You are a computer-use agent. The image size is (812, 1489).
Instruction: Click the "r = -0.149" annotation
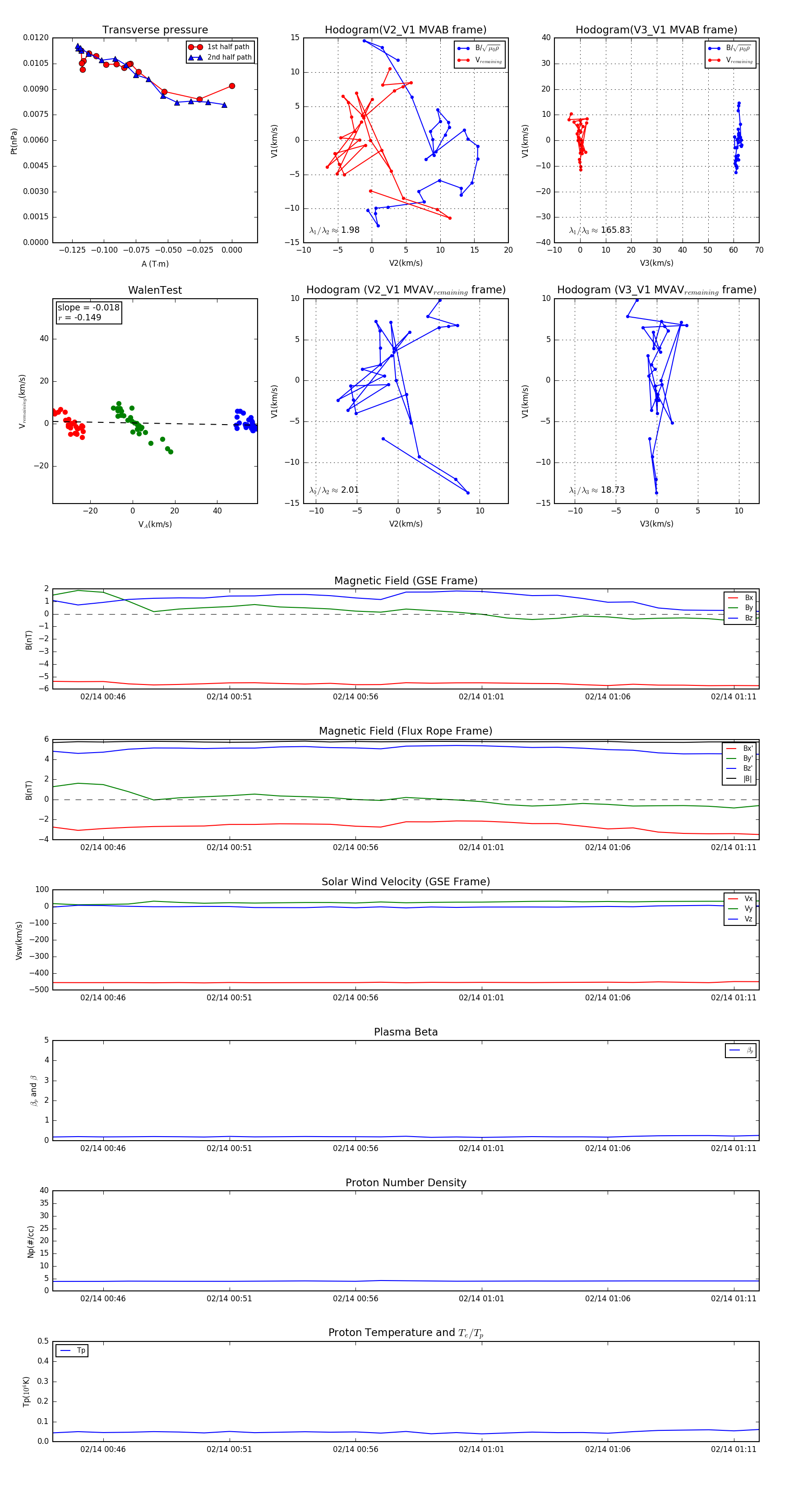point(80,317)
